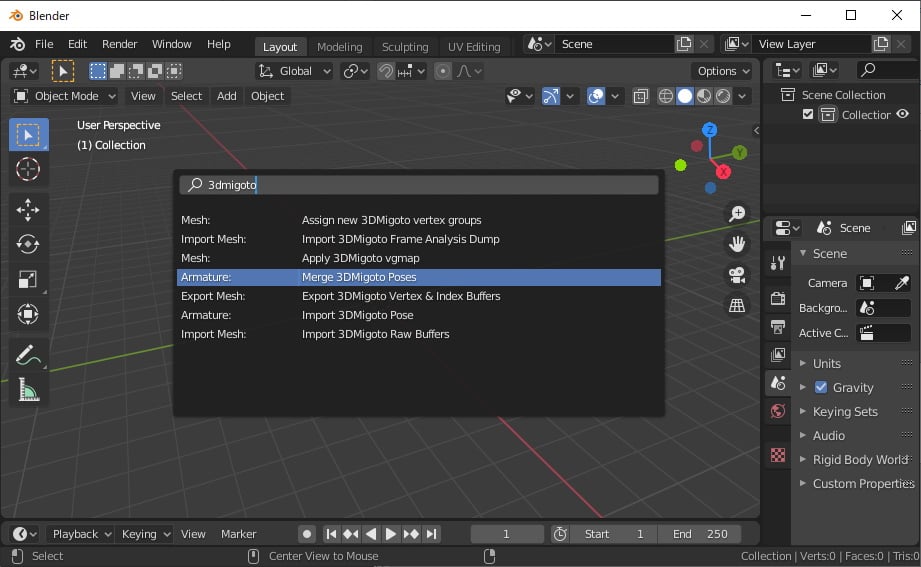This screenshot has width=921, height=567.
Task: Jump to timeline end frame button
Action: click(x=432, y=534)
